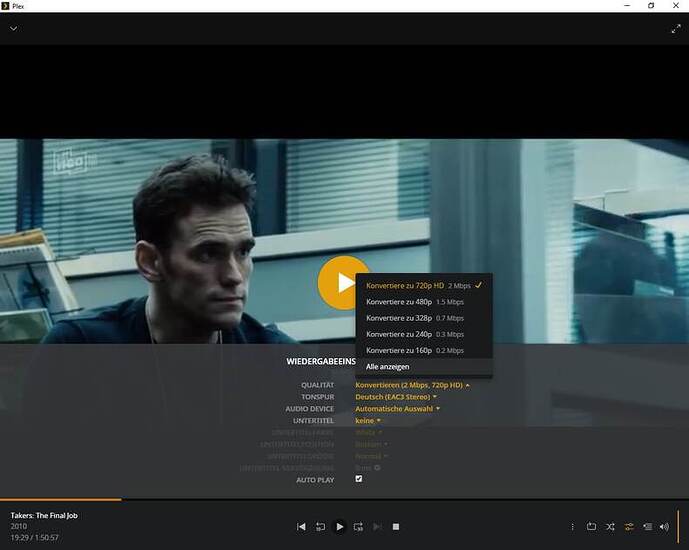Click the play button in the control bar
Image resolution: width=689 pixels, height=550 pixels.
[x=339, y=526]
